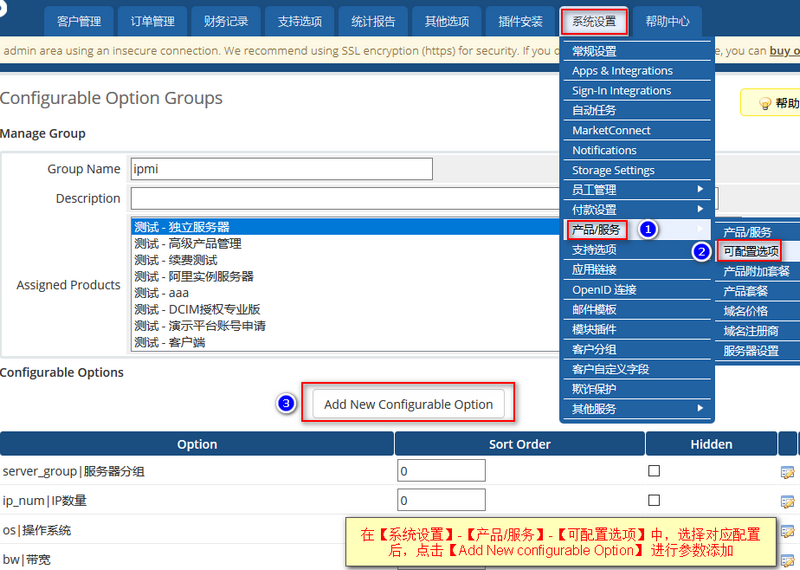Image resolution: width=800 pixels, height=570 pixels.
Task: Click Add New Configurable Option button
Action: (408, 404)
